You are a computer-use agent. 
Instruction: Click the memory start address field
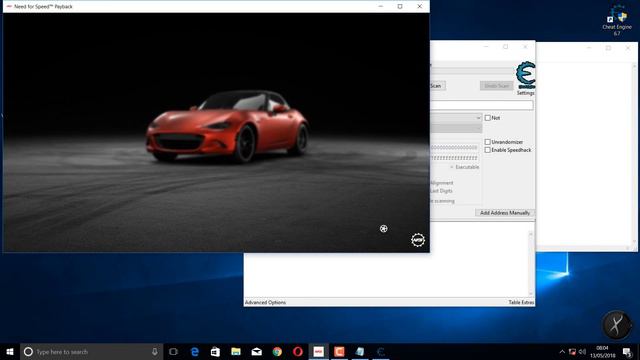455,147
